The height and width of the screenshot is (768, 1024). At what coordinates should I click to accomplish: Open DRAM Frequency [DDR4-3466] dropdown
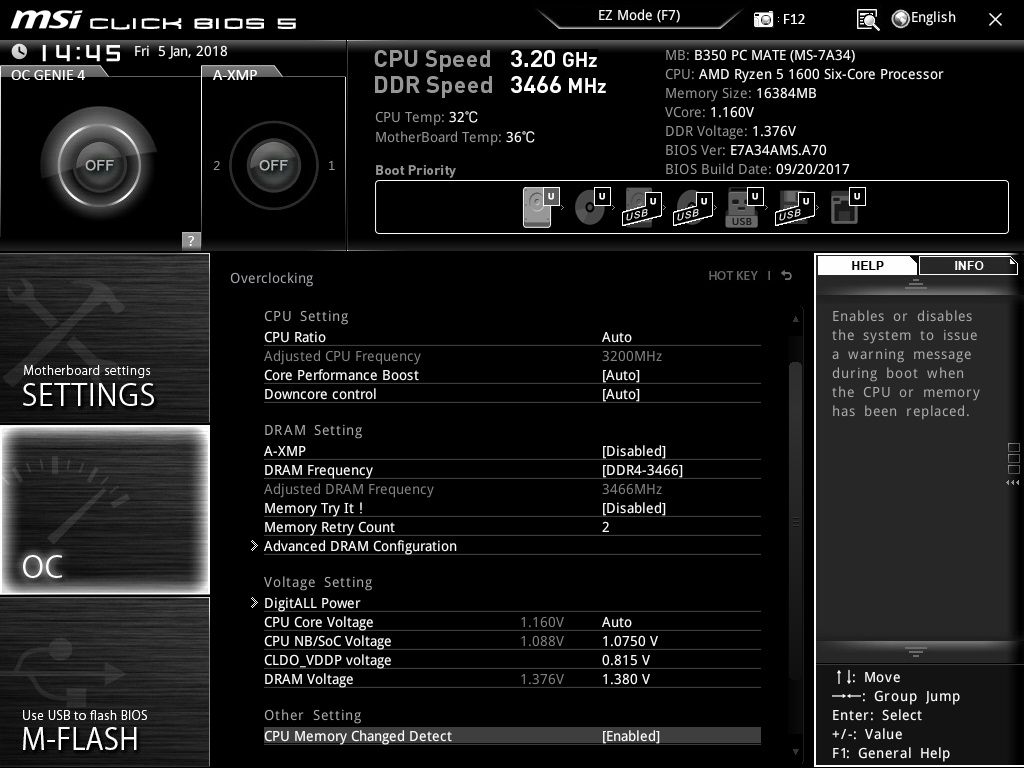[x=642, y=470]
